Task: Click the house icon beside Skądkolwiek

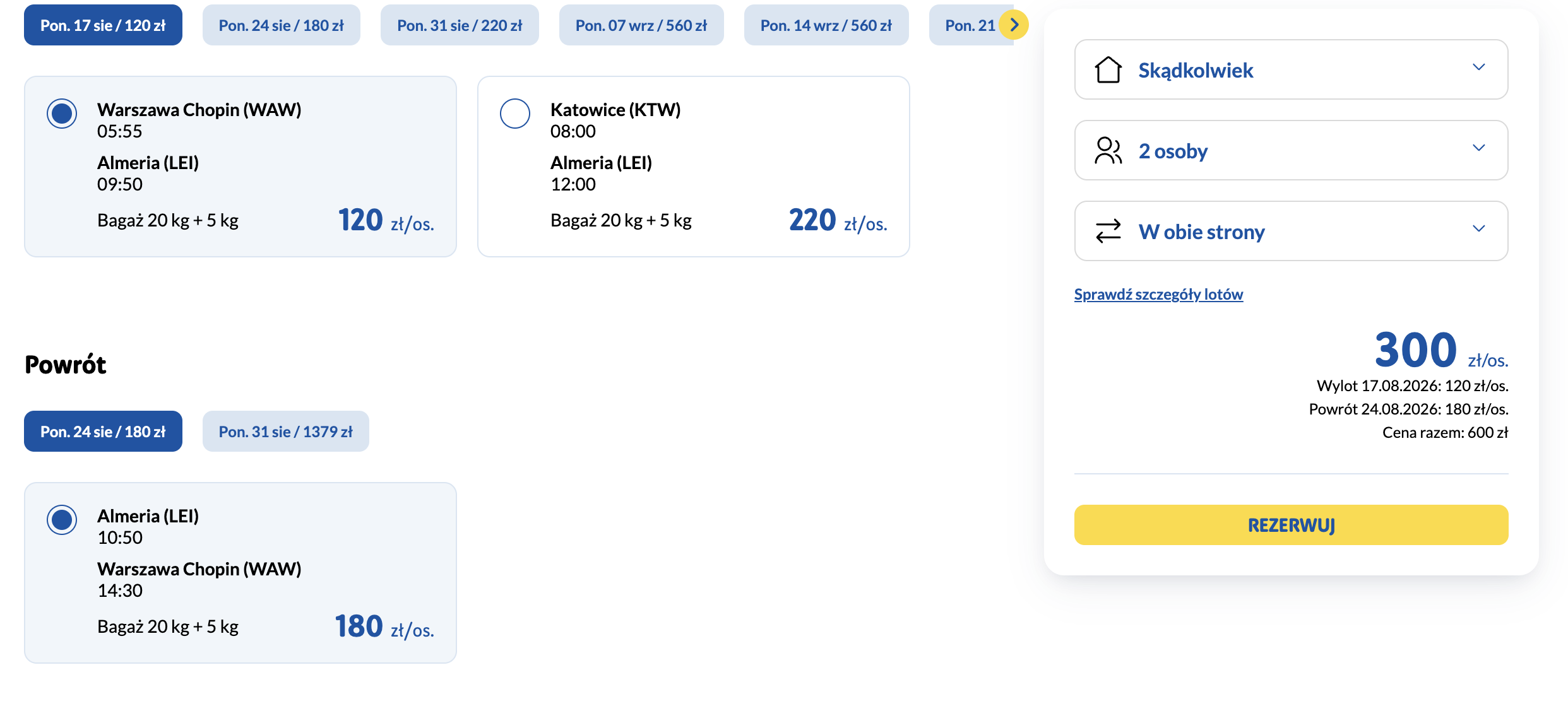Action: tap(1108, 69)
